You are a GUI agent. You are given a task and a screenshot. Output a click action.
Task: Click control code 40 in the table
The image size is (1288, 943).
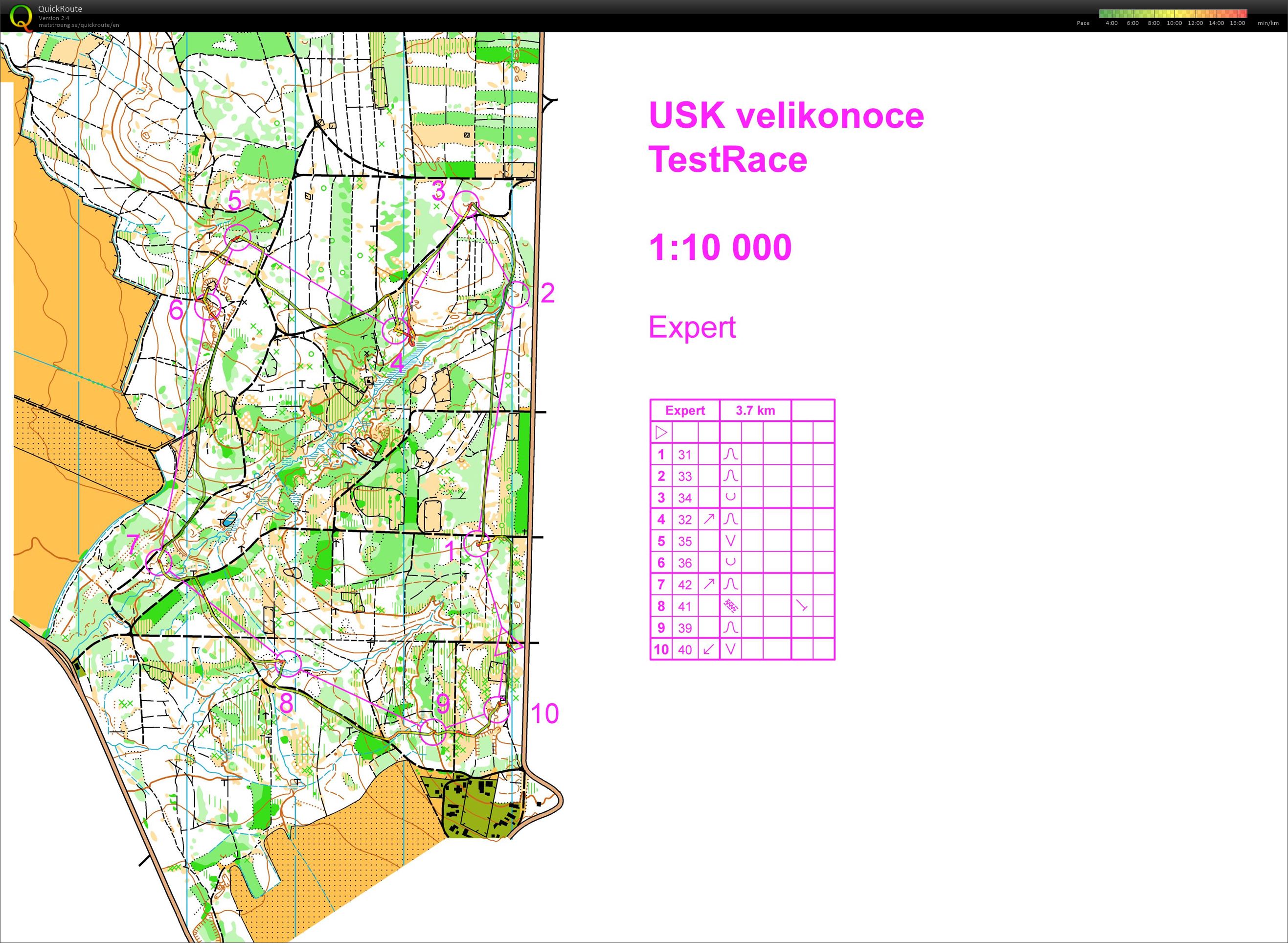pyautogui.click(x=685, y=650)
